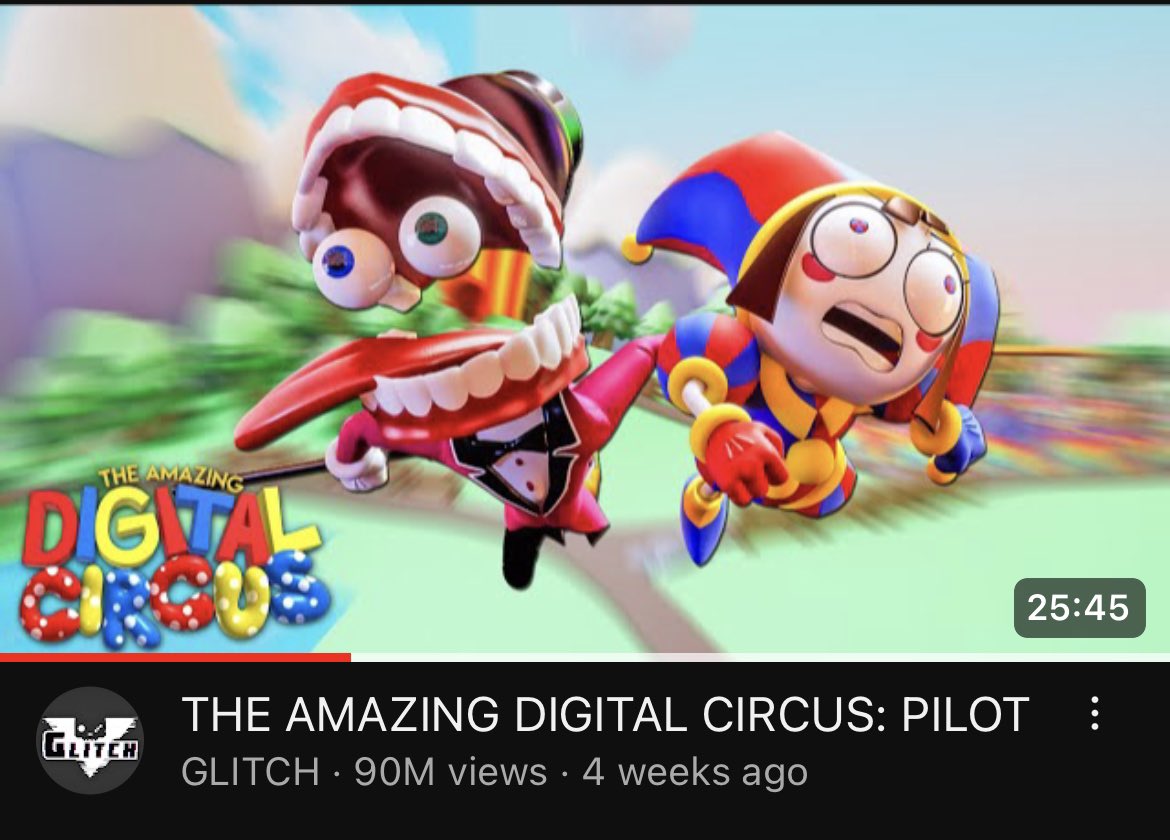Open the GLITCH channel avatar
The image size is (1170, 840).
[x=90, y=740]
